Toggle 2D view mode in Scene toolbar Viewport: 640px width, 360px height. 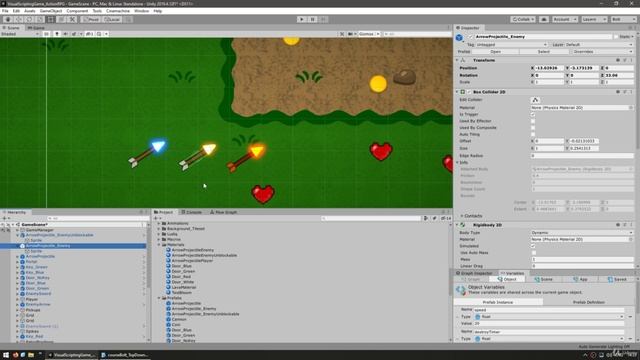click(47, 34)
